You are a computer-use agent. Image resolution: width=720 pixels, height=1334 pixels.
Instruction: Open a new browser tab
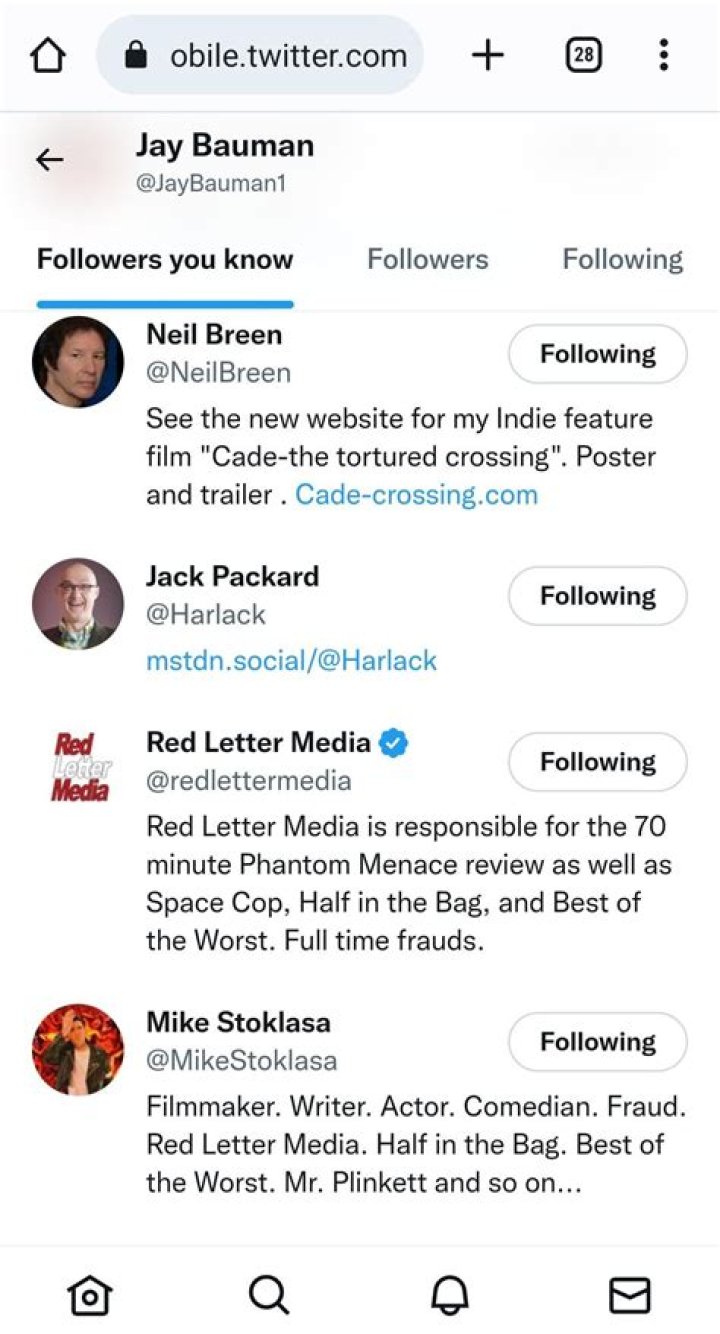click(x=487, y=56)
